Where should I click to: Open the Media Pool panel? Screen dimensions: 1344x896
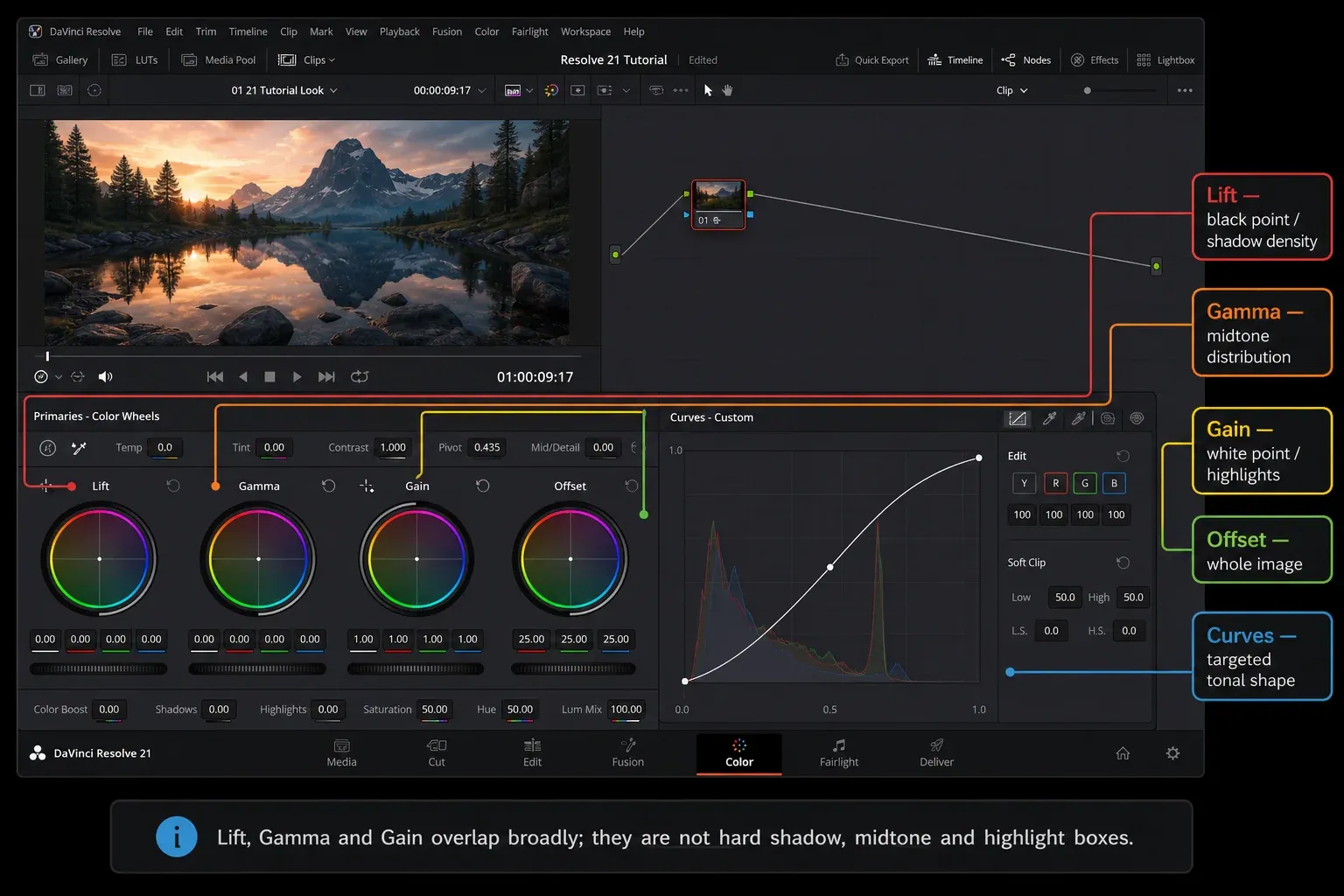(x=219, y=59)
